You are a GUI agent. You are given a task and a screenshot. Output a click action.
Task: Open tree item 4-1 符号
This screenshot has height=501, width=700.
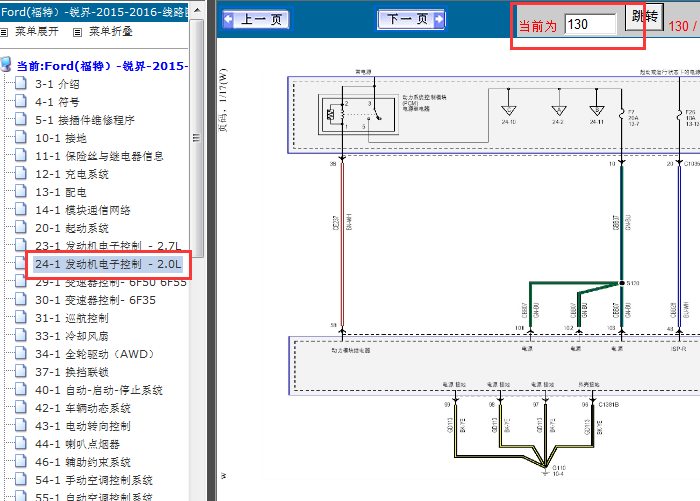pyautogui.click(x=57, y=102)
